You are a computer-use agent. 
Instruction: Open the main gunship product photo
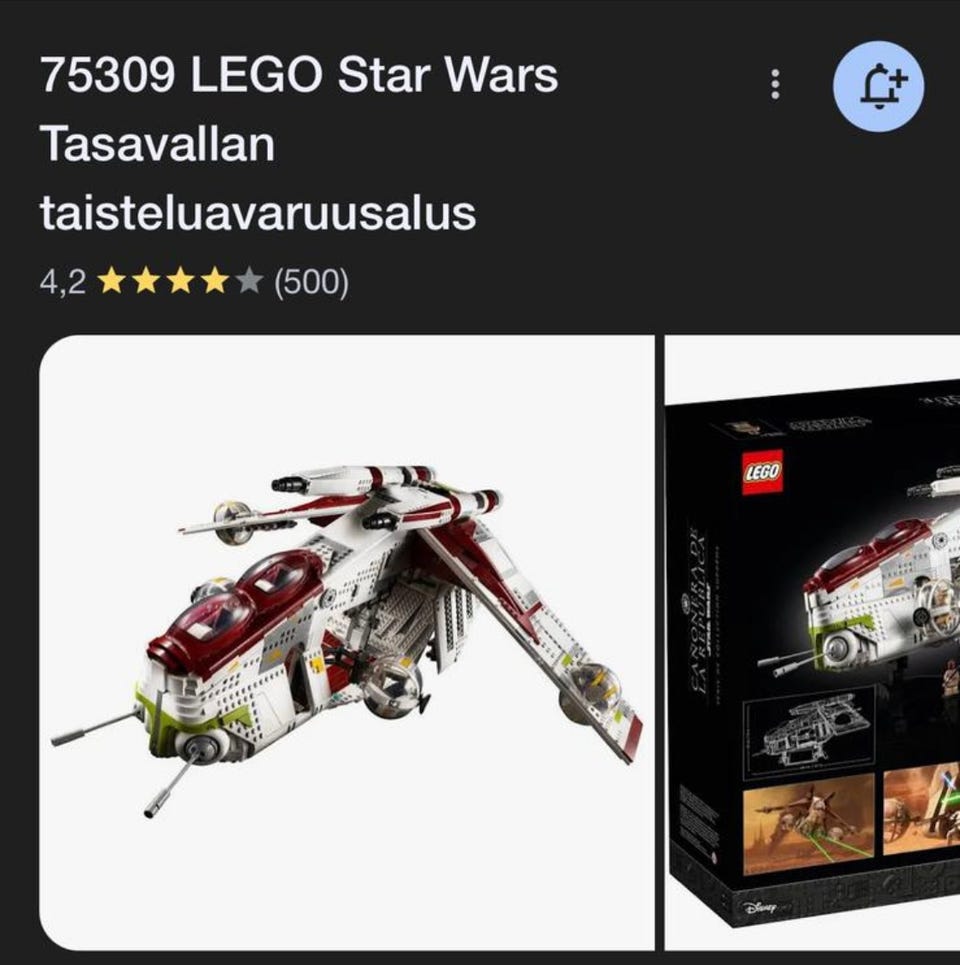346,643
